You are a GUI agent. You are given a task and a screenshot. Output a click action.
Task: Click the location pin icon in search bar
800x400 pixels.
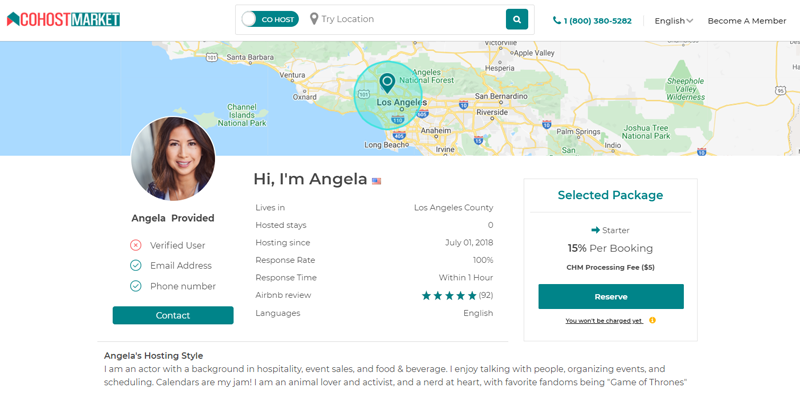coord(314,19)
